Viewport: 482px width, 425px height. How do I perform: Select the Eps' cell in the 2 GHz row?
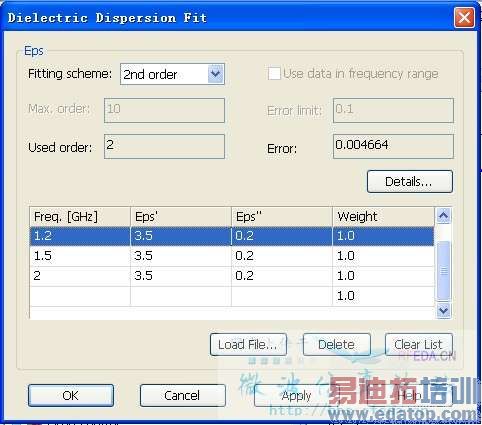(x=181, y=276)
